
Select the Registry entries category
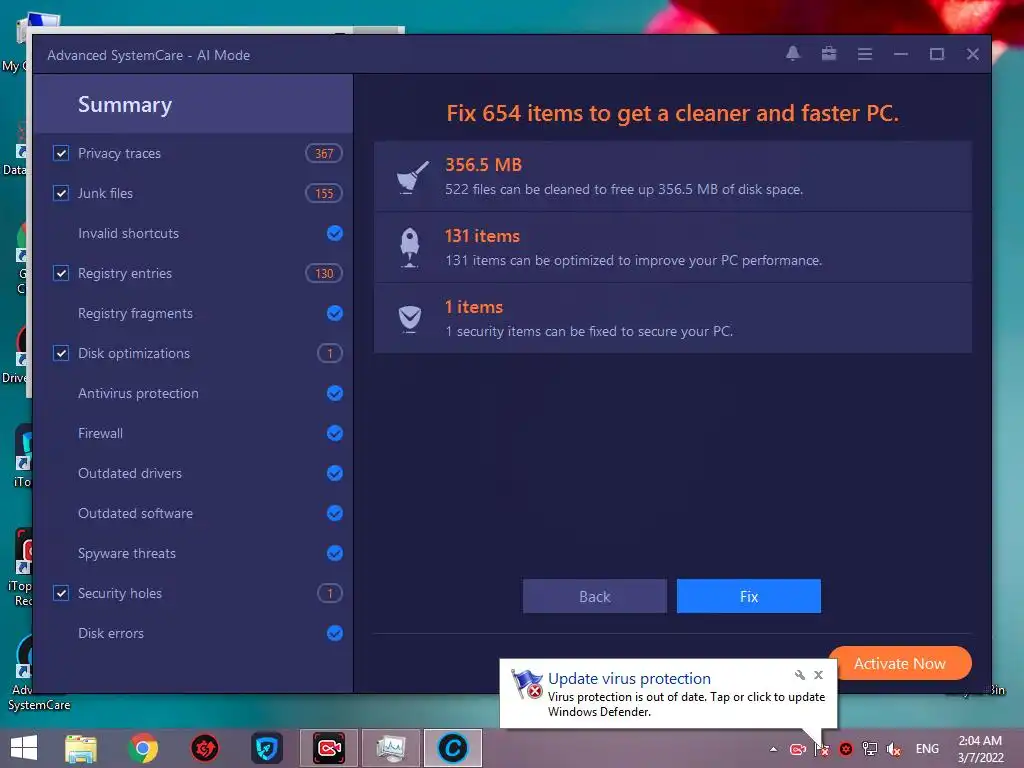(125, 273)
